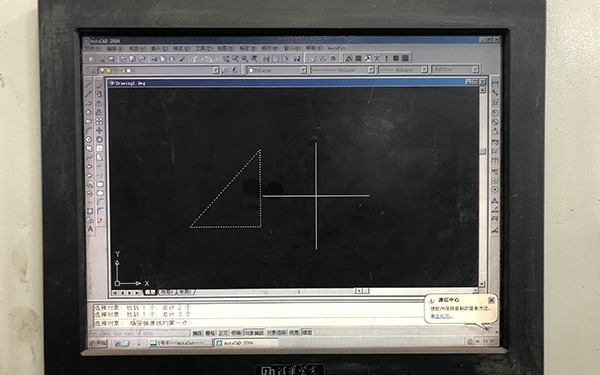Image resolution: width=600 pixels, height=375 pixels.
Task: Select the Offset modify tool
Action: (99, 112)
